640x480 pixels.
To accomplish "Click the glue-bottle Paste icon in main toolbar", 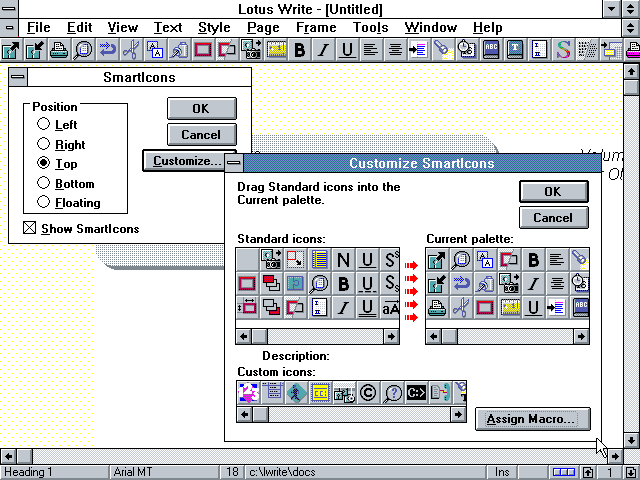I will click(179, 50).
